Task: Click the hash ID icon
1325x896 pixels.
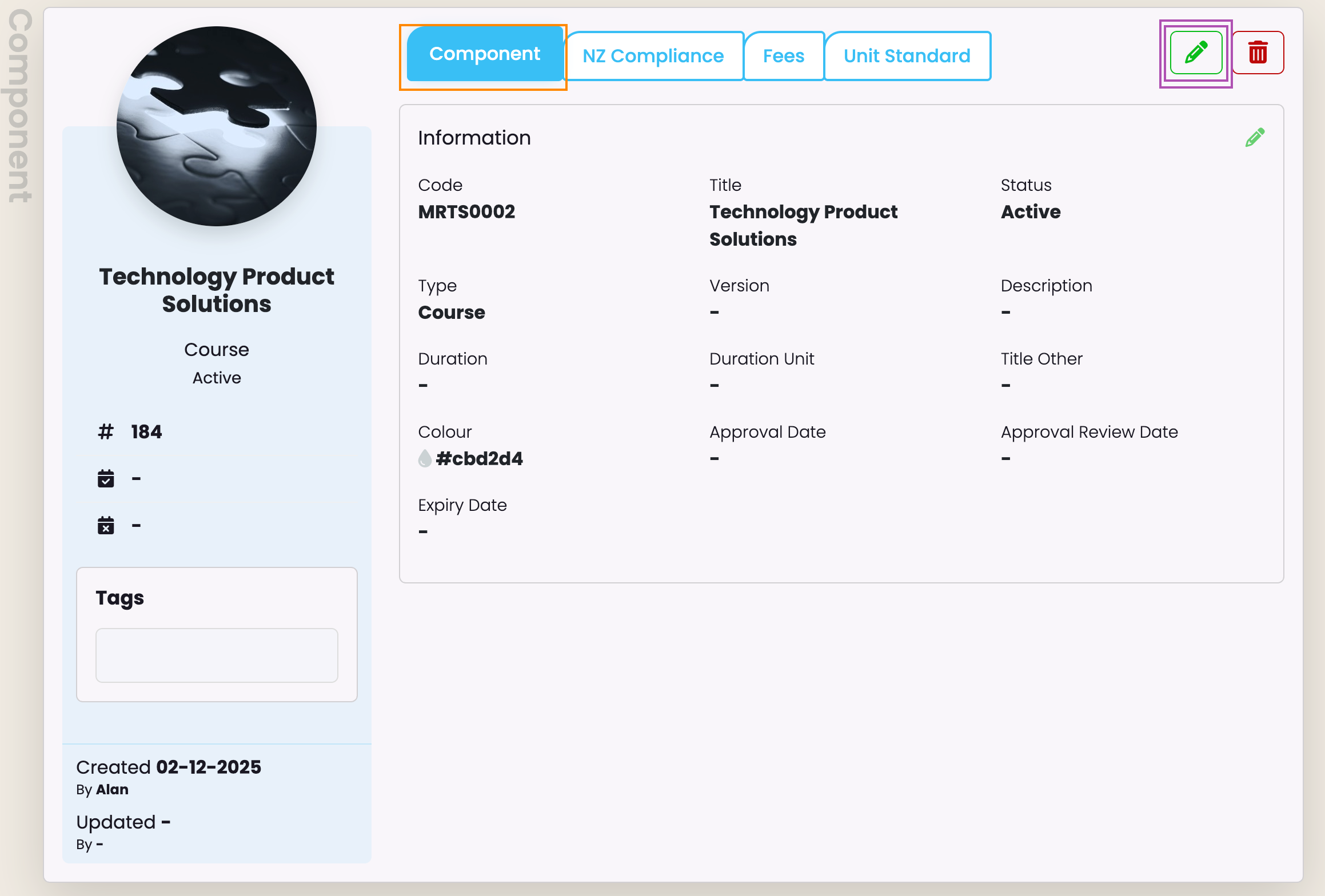Action: pos(106,431)
